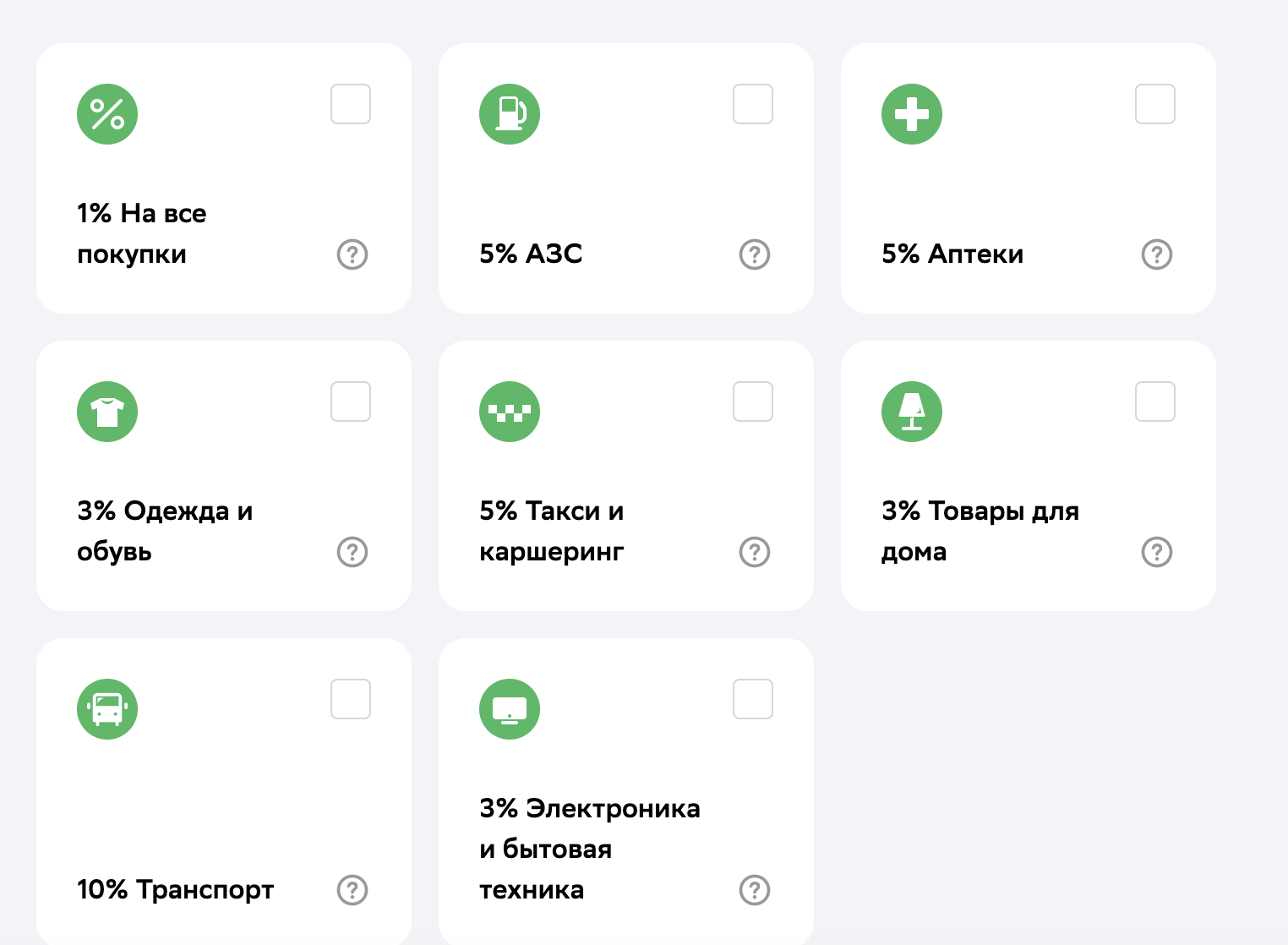This screenshot has width=1288, height=945.
Task: Click the lamp icon for home goods
Action: [912, 412]
